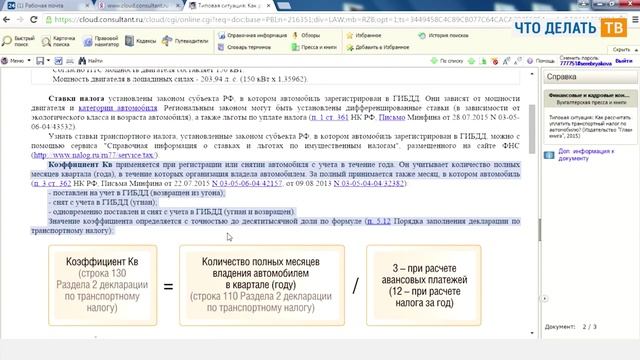Open Путеводители guides
This screenshot has width=640, height=360.
[x=185, y=41]
